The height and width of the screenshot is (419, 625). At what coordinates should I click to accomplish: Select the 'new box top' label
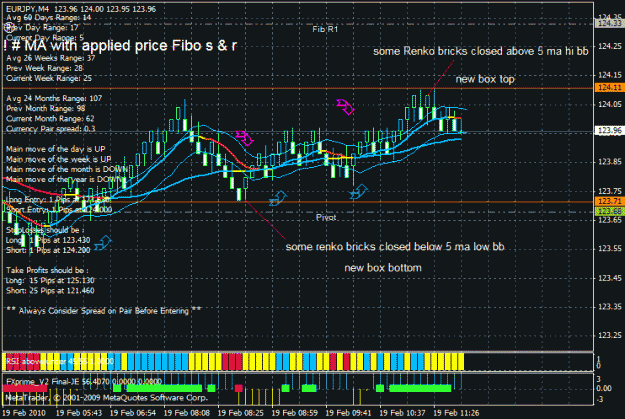pyautogui.click(x=485, y=79)
